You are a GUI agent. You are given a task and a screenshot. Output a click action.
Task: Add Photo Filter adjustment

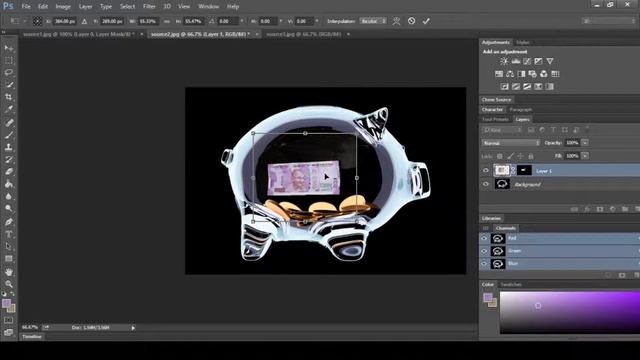(533, 74)
